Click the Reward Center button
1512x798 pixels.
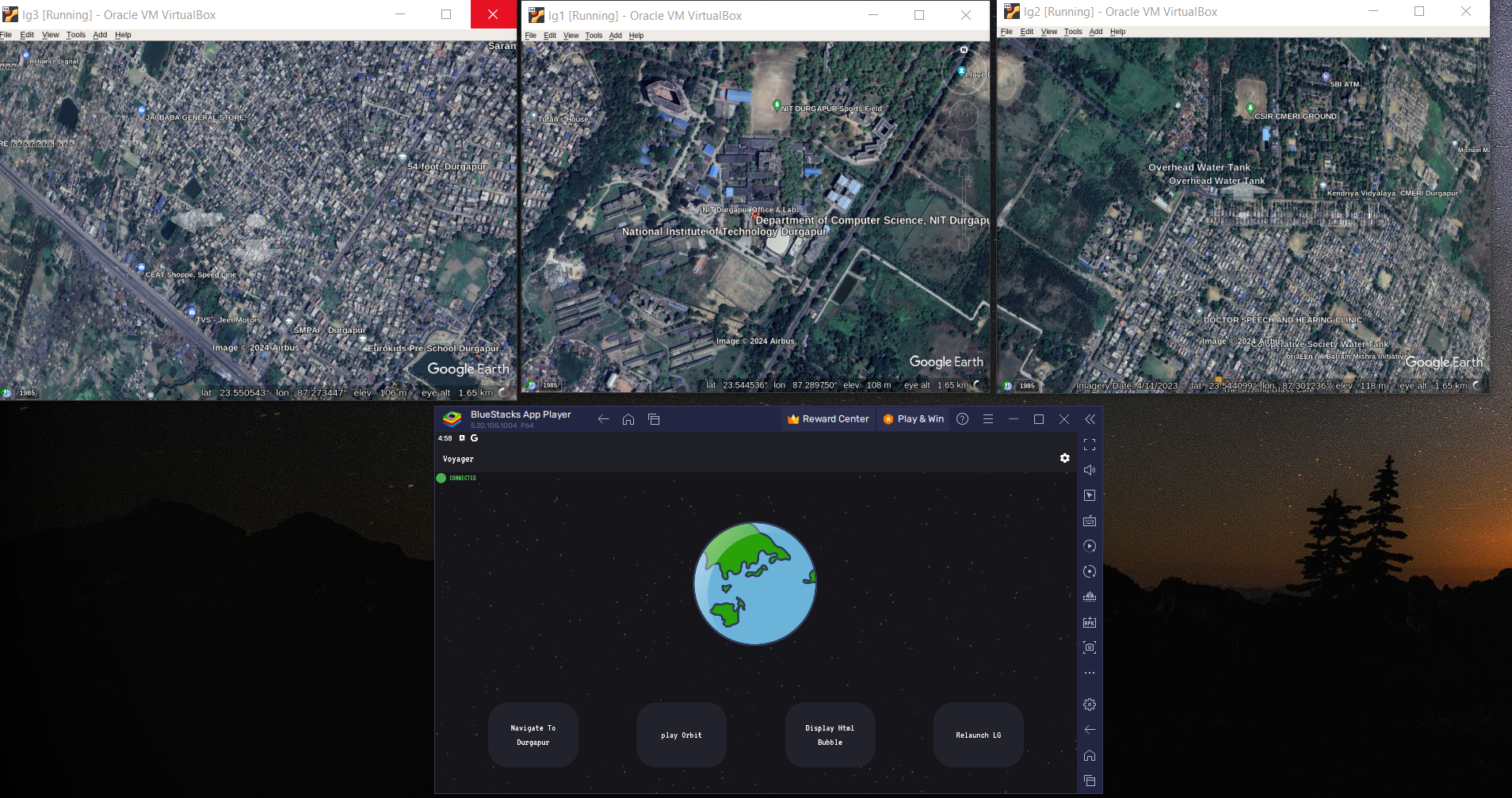coord(828,419)
